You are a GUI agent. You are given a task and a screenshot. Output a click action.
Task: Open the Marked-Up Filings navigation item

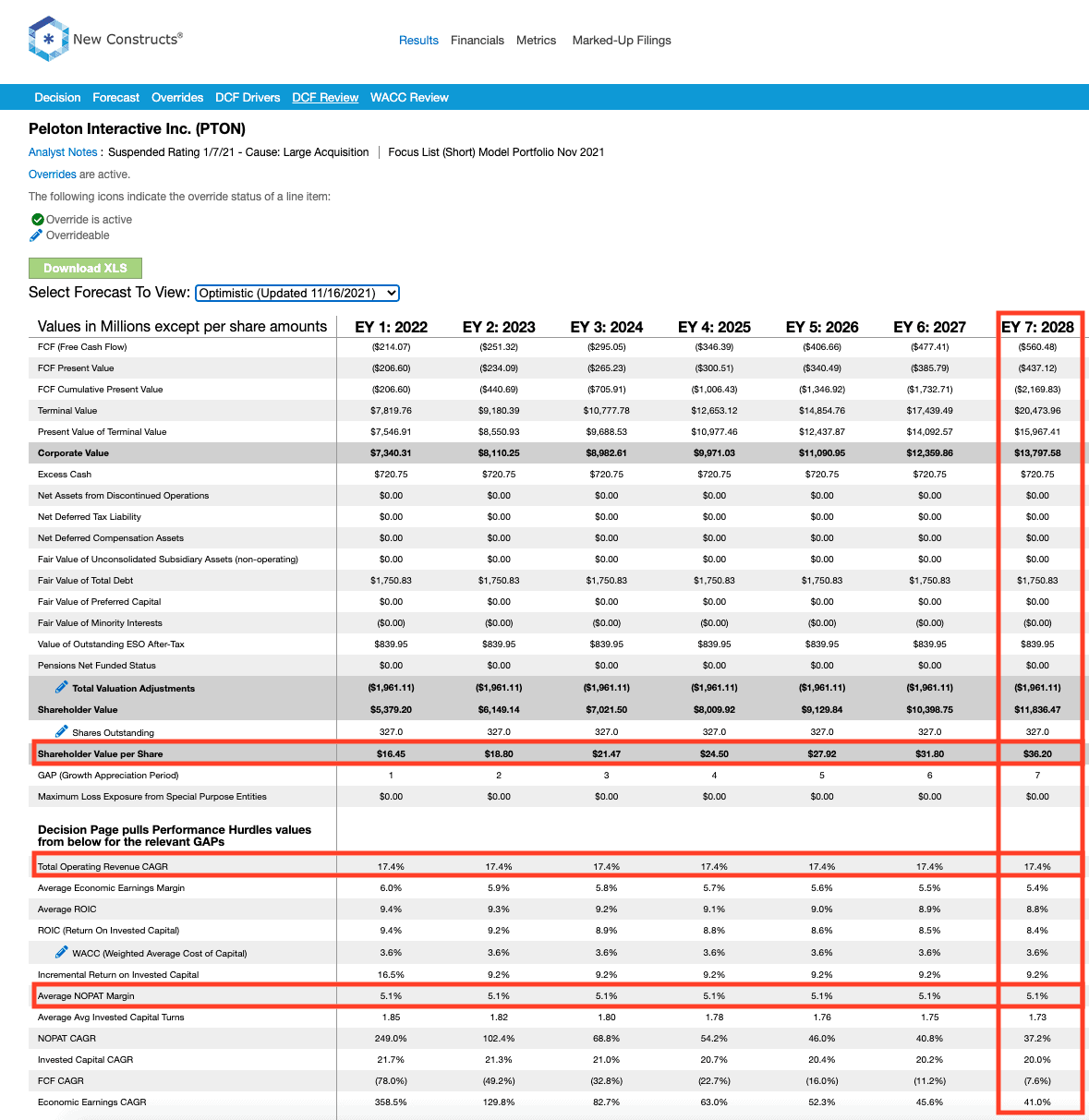click(x=622, y=41)
